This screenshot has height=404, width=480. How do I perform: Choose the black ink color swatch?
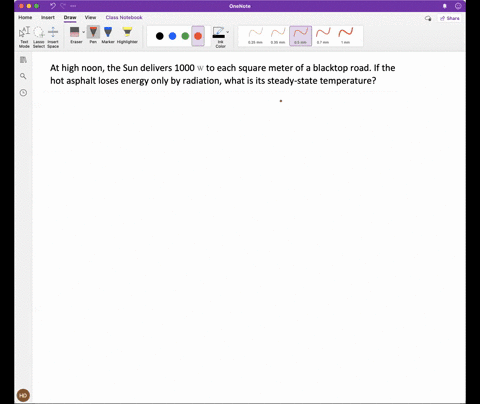(160, 36)
